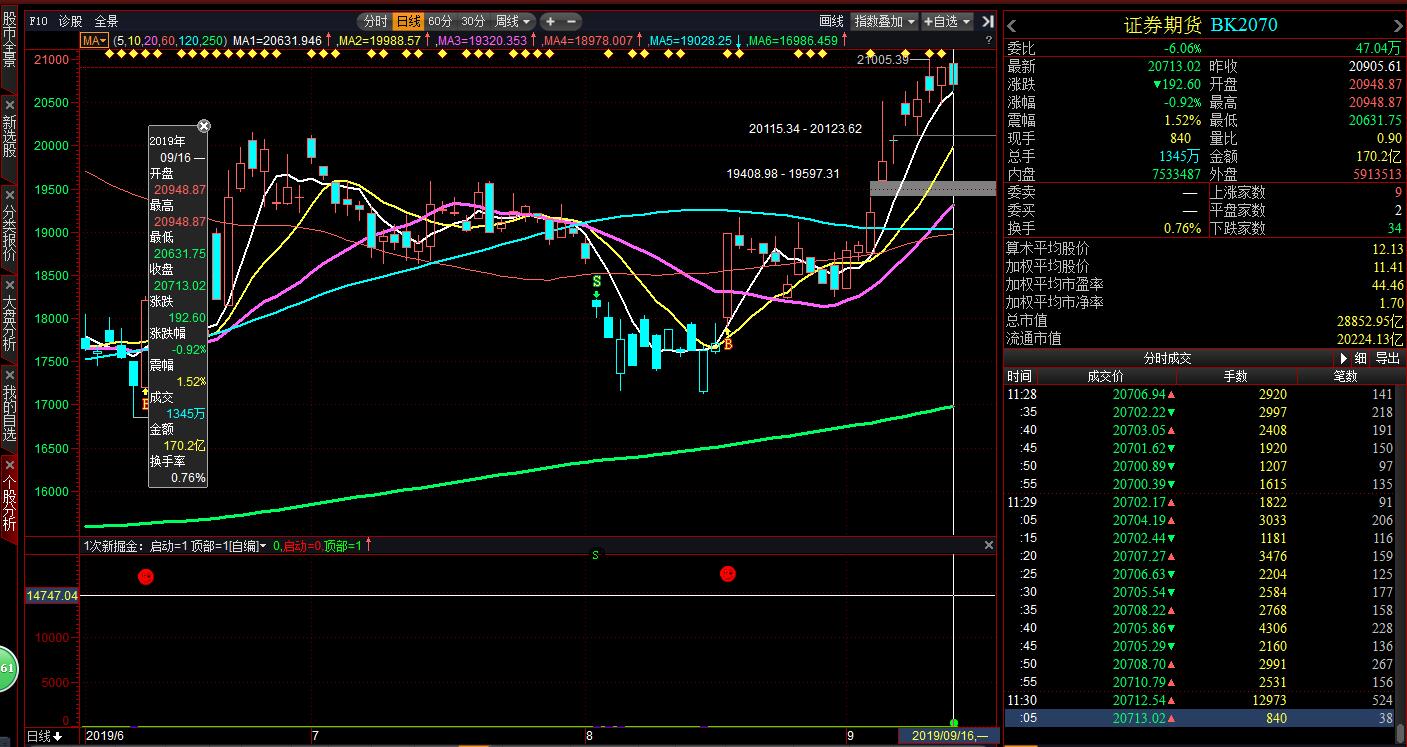This screenshot has width=1407, height=747.
Task: Zoom out chart with minus button
Action: pos(572,21)
